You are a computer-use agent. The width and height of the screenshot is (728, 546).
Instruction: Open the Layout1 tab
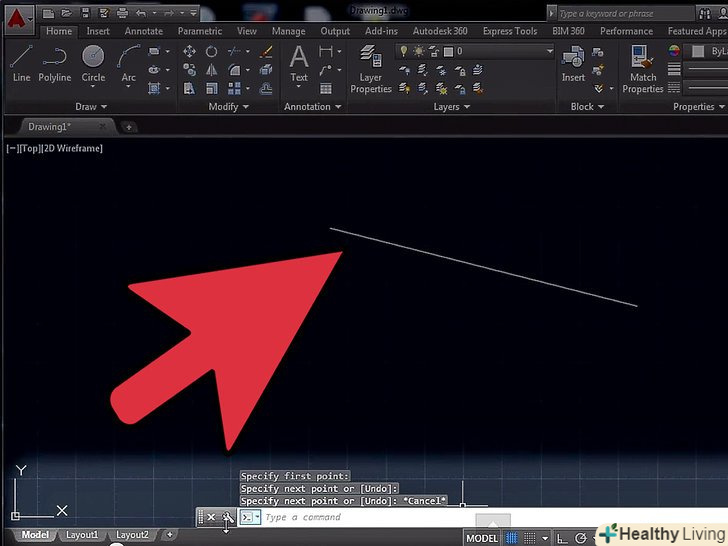pyautogui.click(x=82, y=535)
